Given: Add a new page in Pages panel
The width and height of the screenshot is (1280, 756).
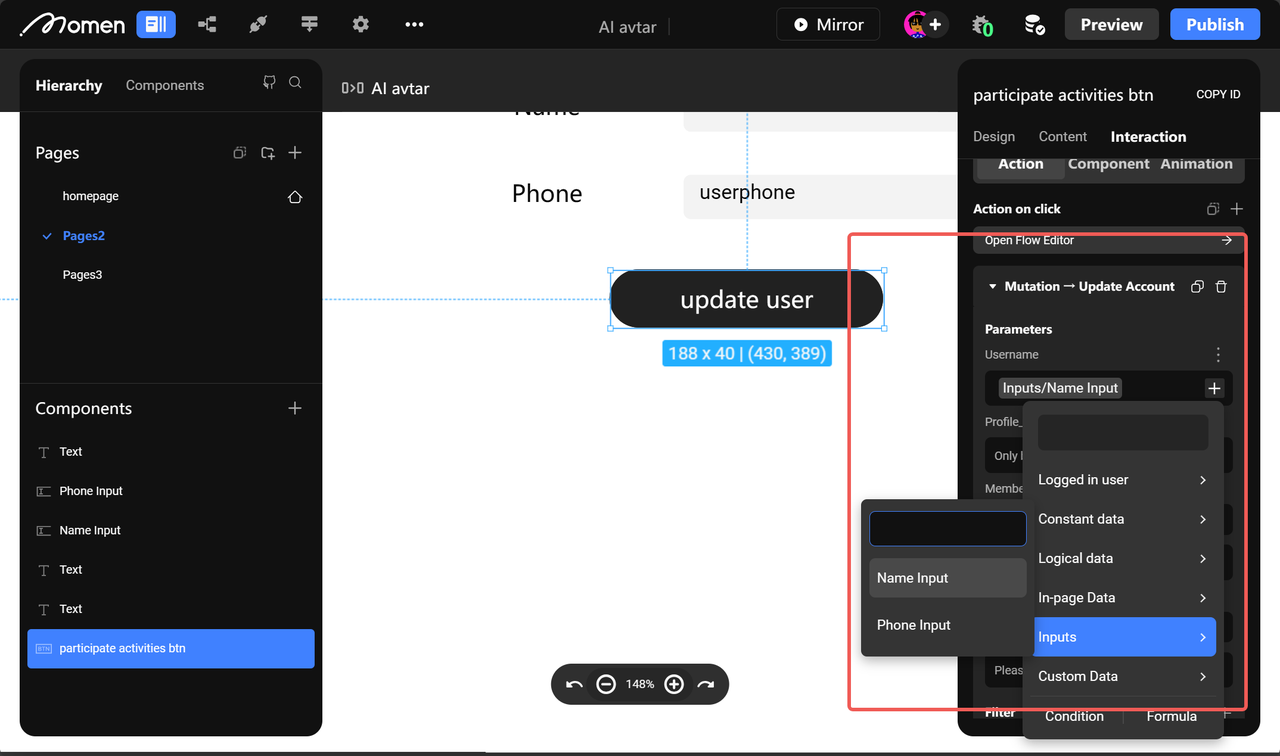Looking at the screenshot, I should 295,152.
